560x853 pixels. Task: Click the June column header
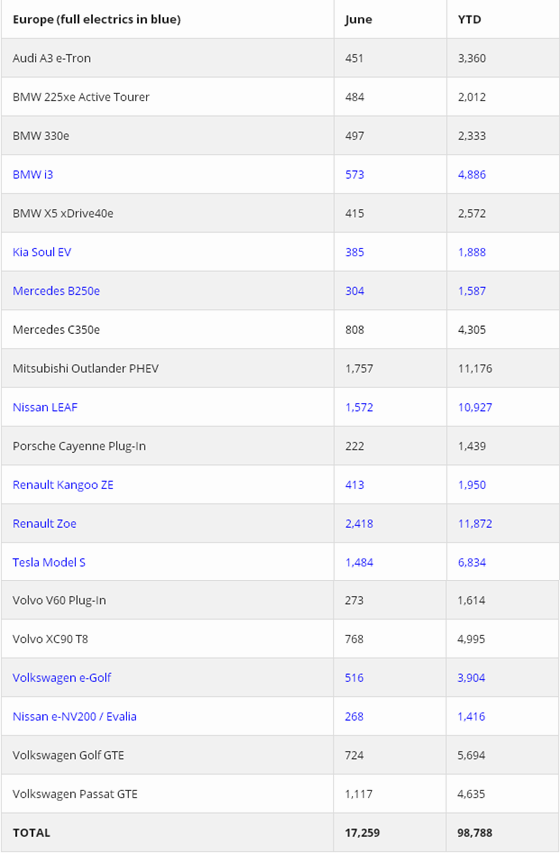tap(359, 20)
